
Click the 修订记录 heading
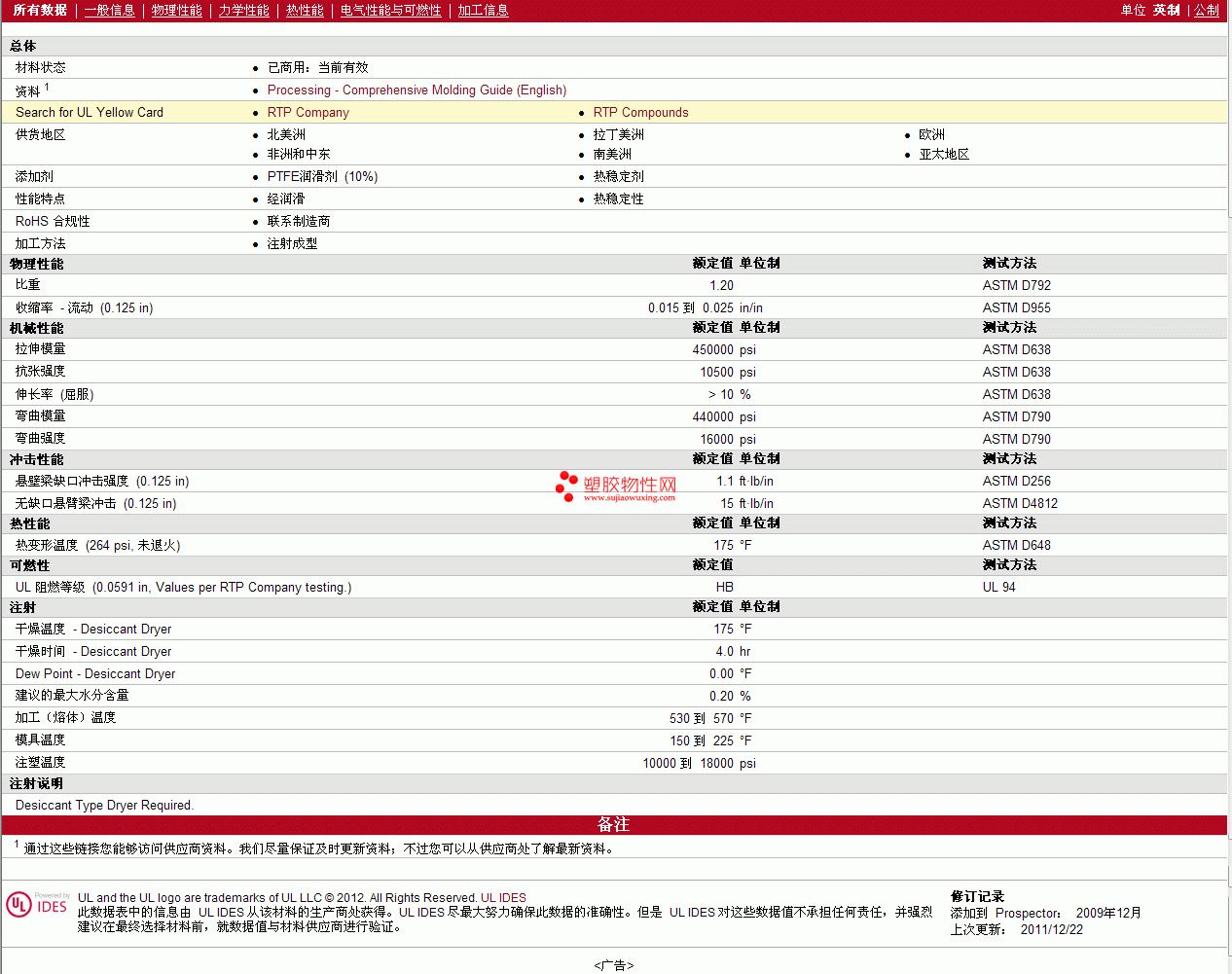pyautogui.click(x=977, y=896)
